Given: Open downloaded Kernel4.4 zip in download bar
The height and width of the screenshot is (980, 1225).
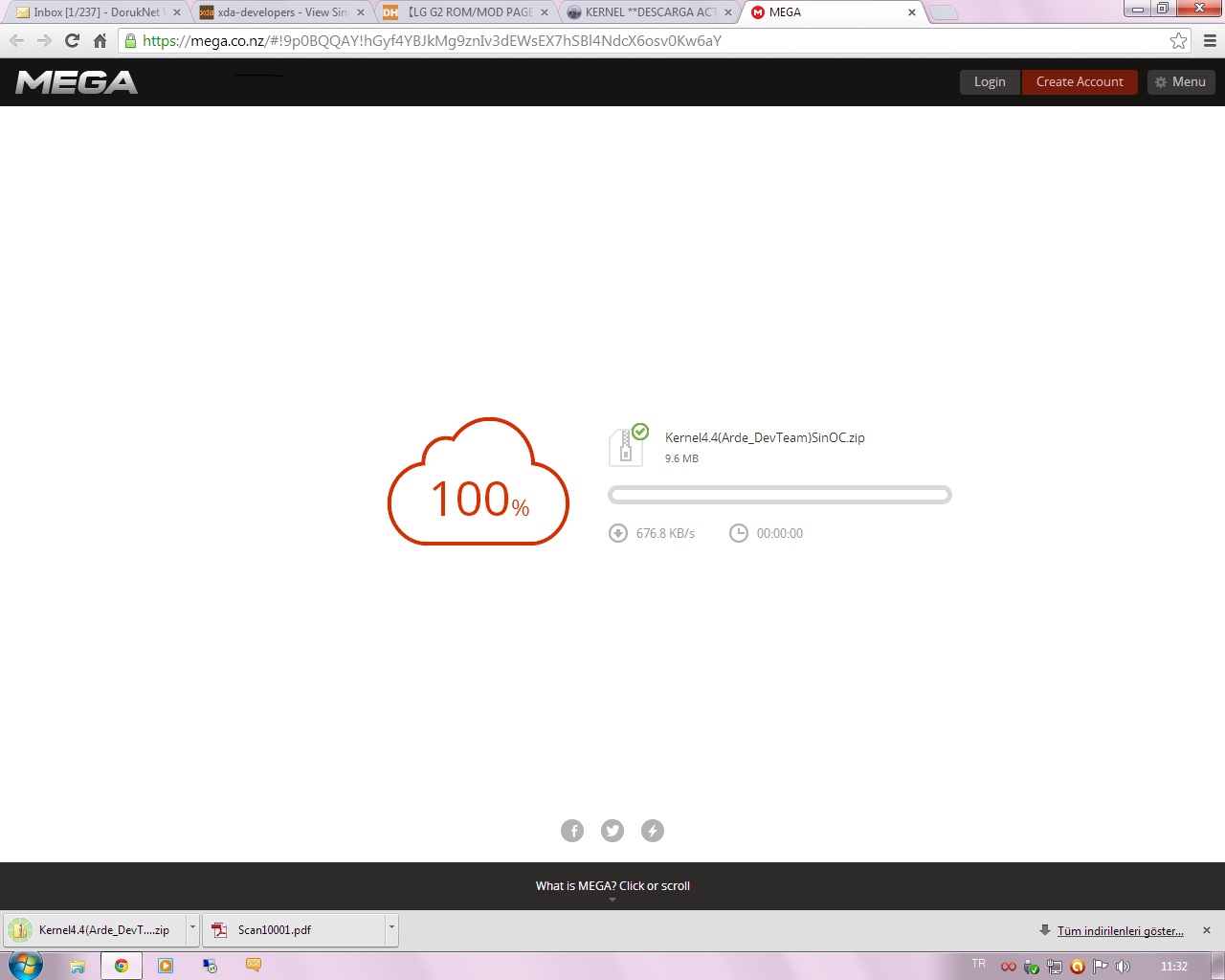Looking at the screenshot, I should [x=96, y=930].
